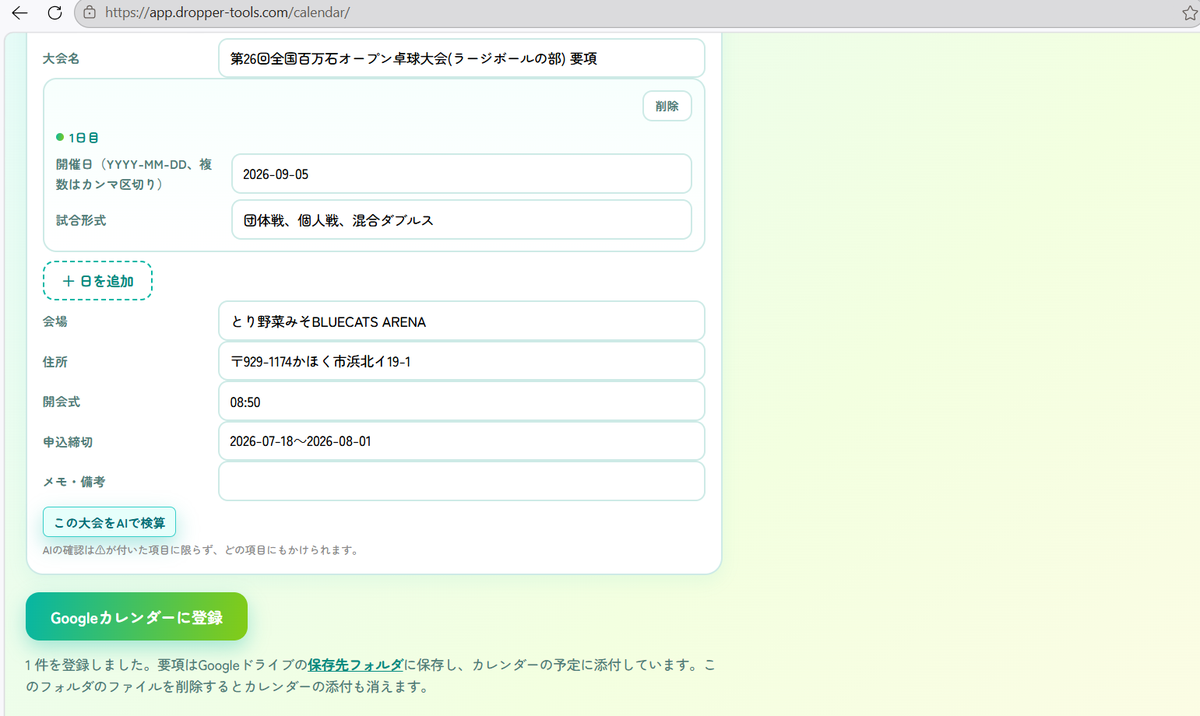1200x716 pixels.
Task: Click the メモ・備考 label text
Action: tap(74, 481)
